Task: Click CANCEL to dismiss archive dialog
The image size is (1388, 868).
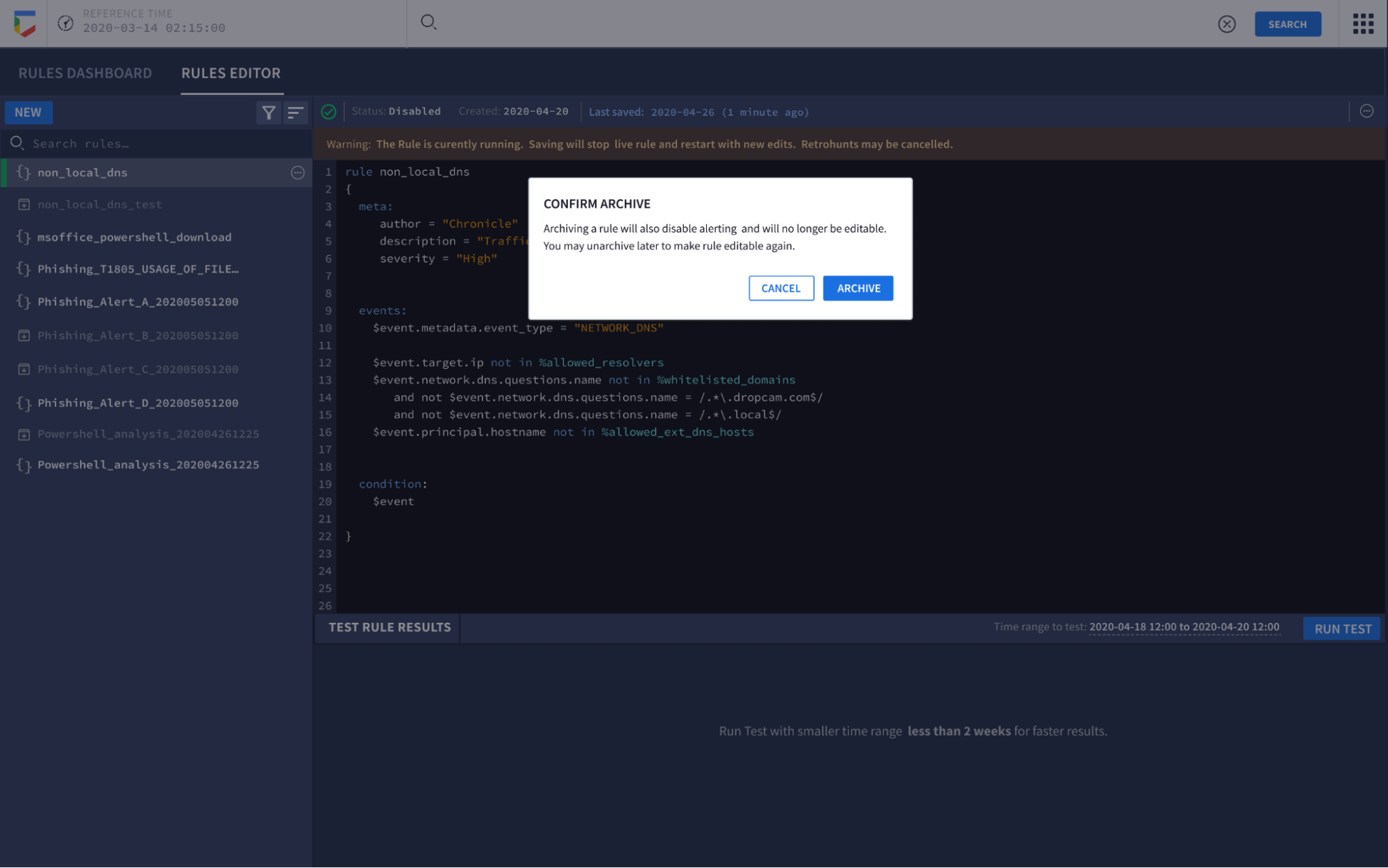Action: point(781,288)
